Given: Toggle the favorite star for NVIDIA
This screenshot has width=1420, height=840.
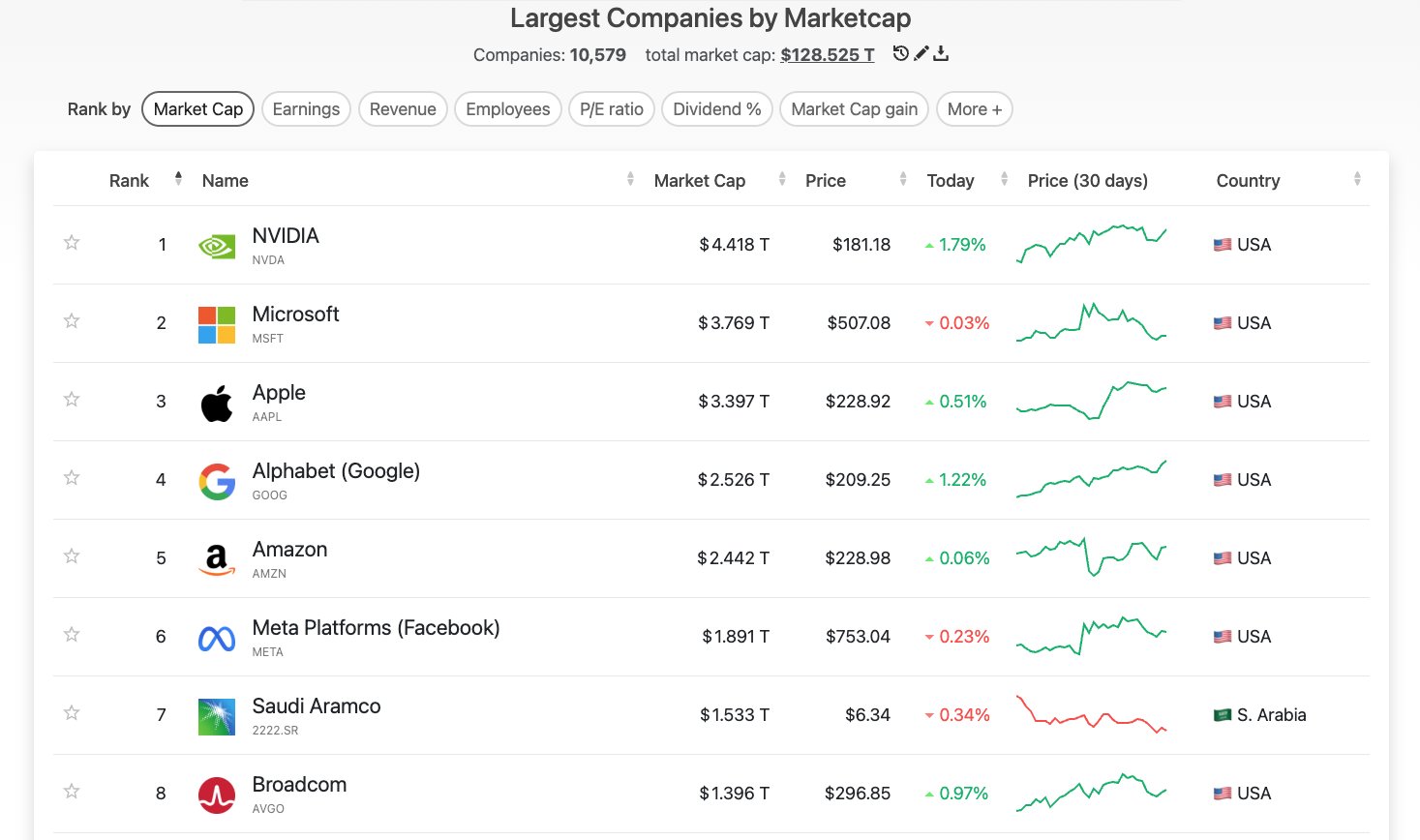Looking at the screenshot, I should pyautogui.click(x=72, y=243).
